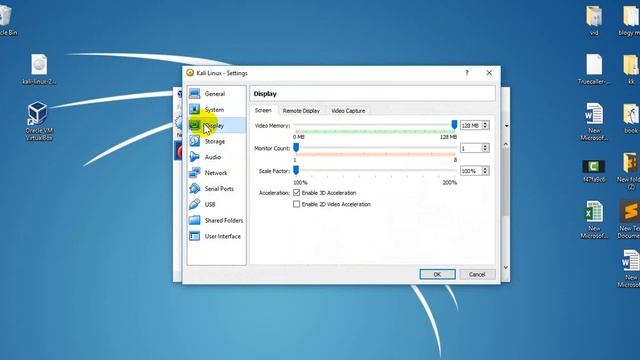Click the Scale Factor 100% value field
This screenshot has width=640, height=360.
click(x=471, y=171)
